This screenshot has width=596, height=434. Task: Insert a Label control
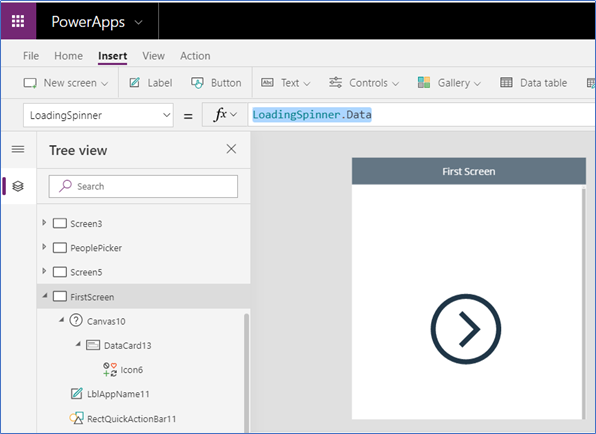tap(151, 83)
